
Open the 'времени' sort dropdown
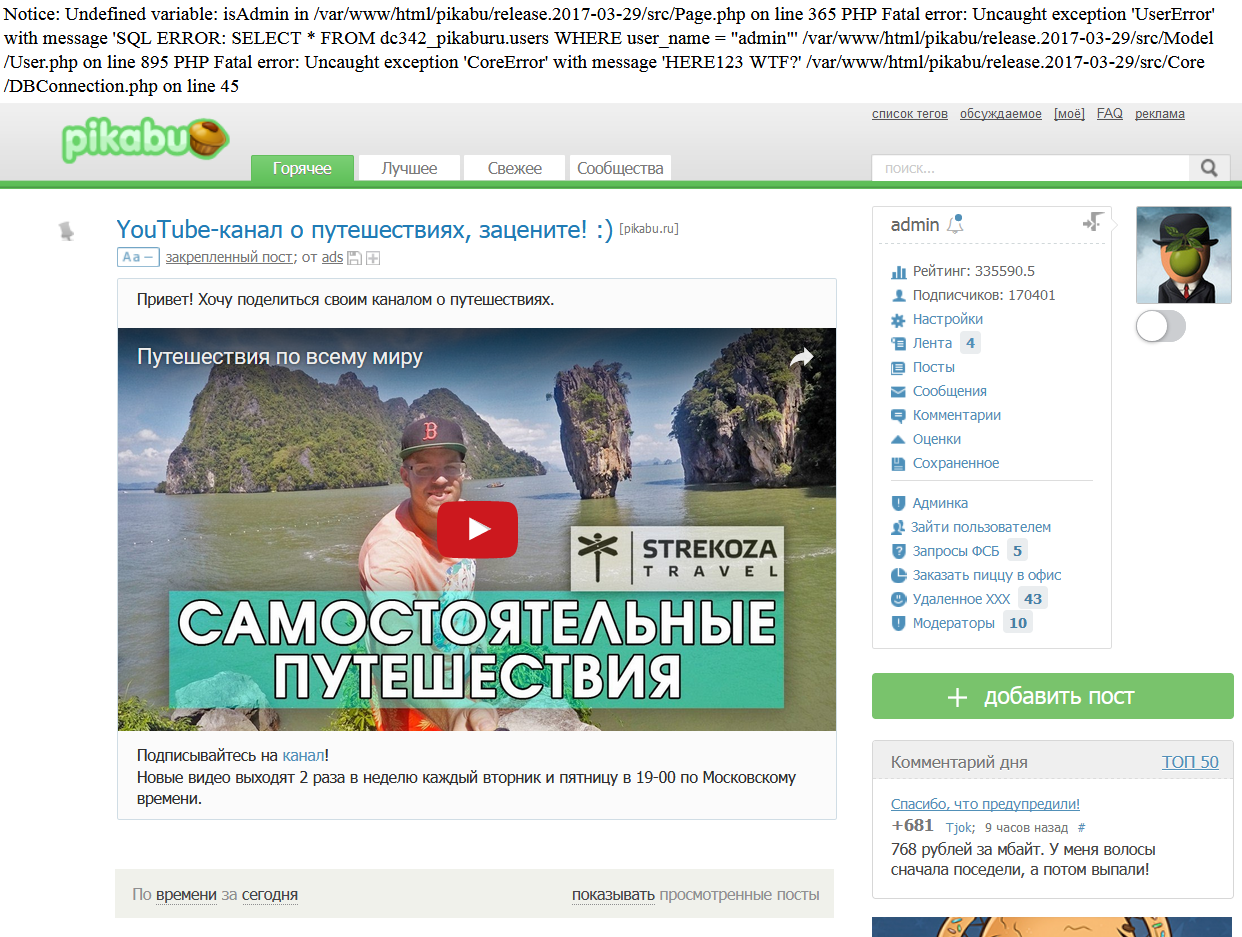coord(186,895)
